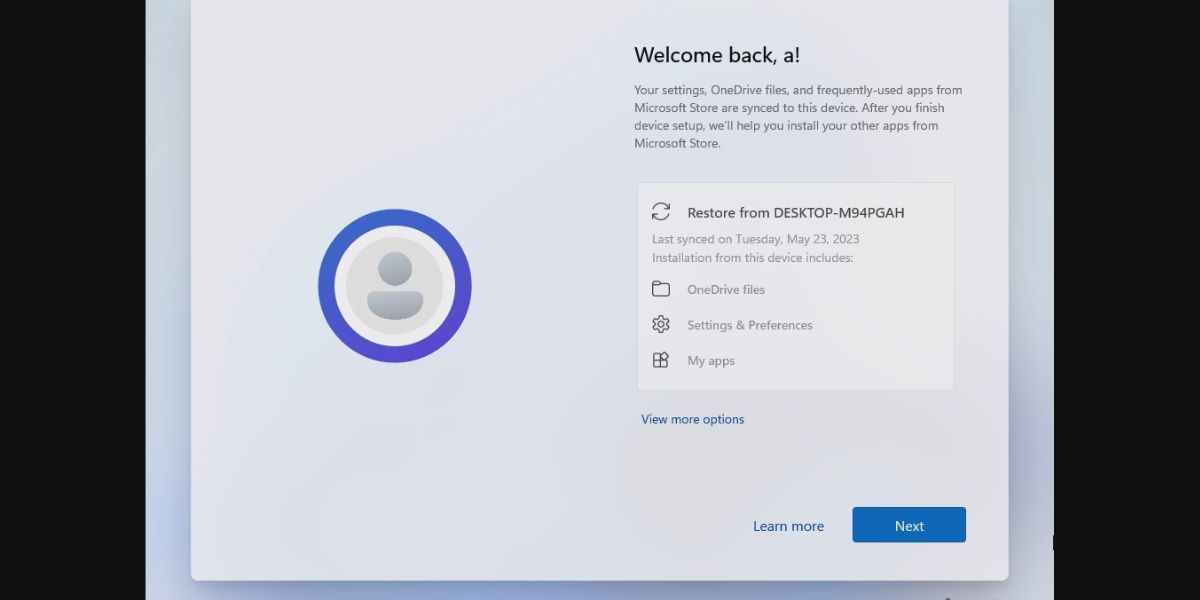Screen dimensions: 1200x600
Task: Select the Settings & Preferences entry
Action: coord(749,324)
